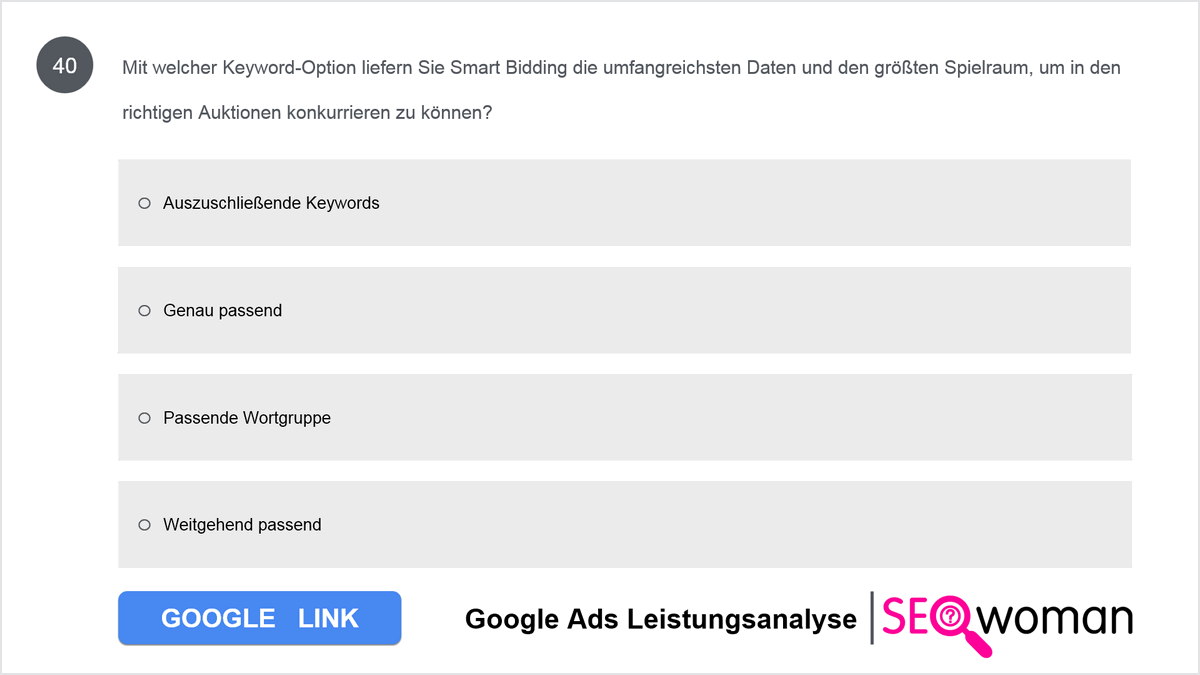Open the blue GOOGLE LINK button
Image resolution: width=1200 pixels, height=675 pixels.
tap(260, 618)
